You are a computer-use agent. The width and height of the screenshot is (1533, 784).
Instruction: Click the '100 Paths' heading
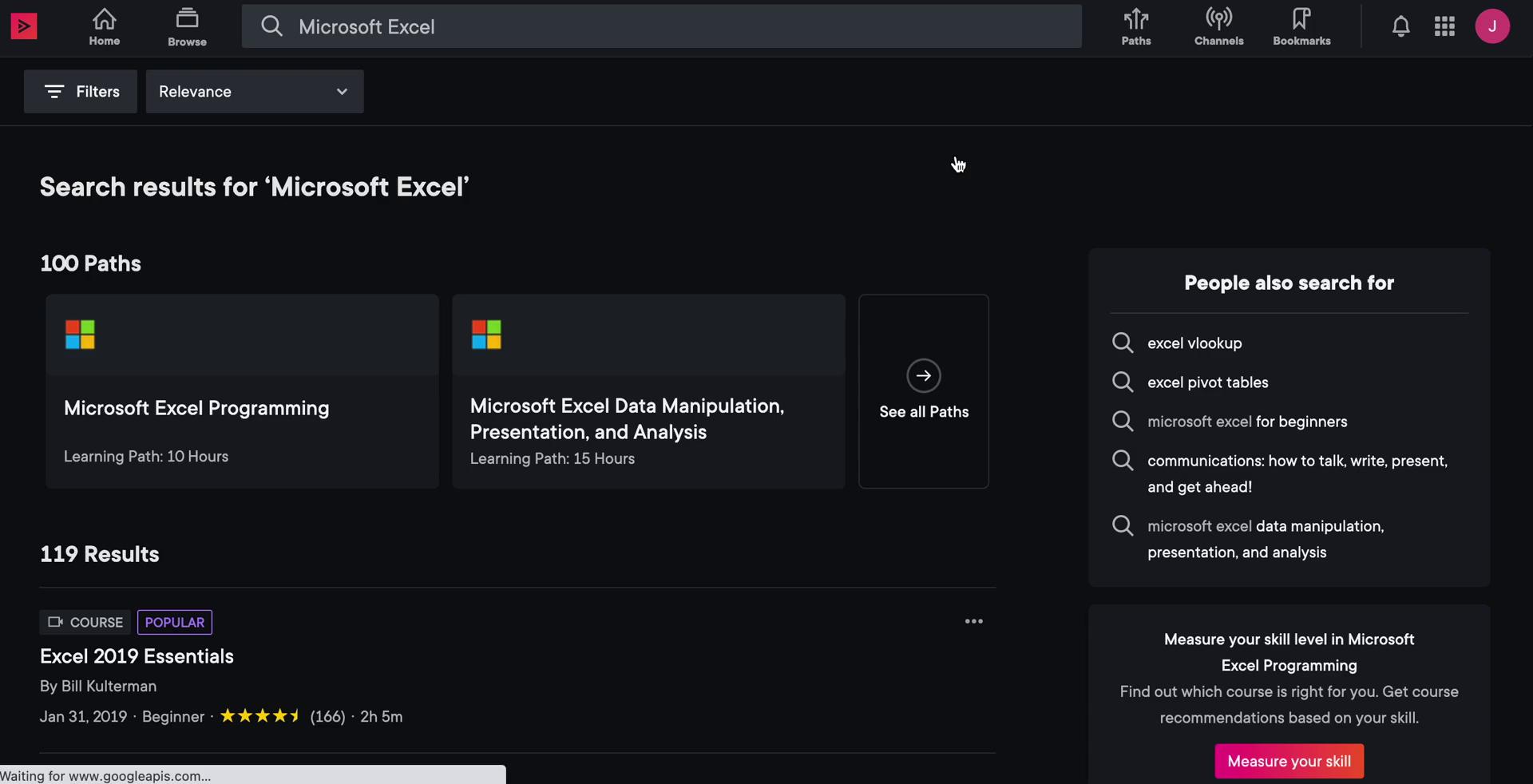(90, 263)
